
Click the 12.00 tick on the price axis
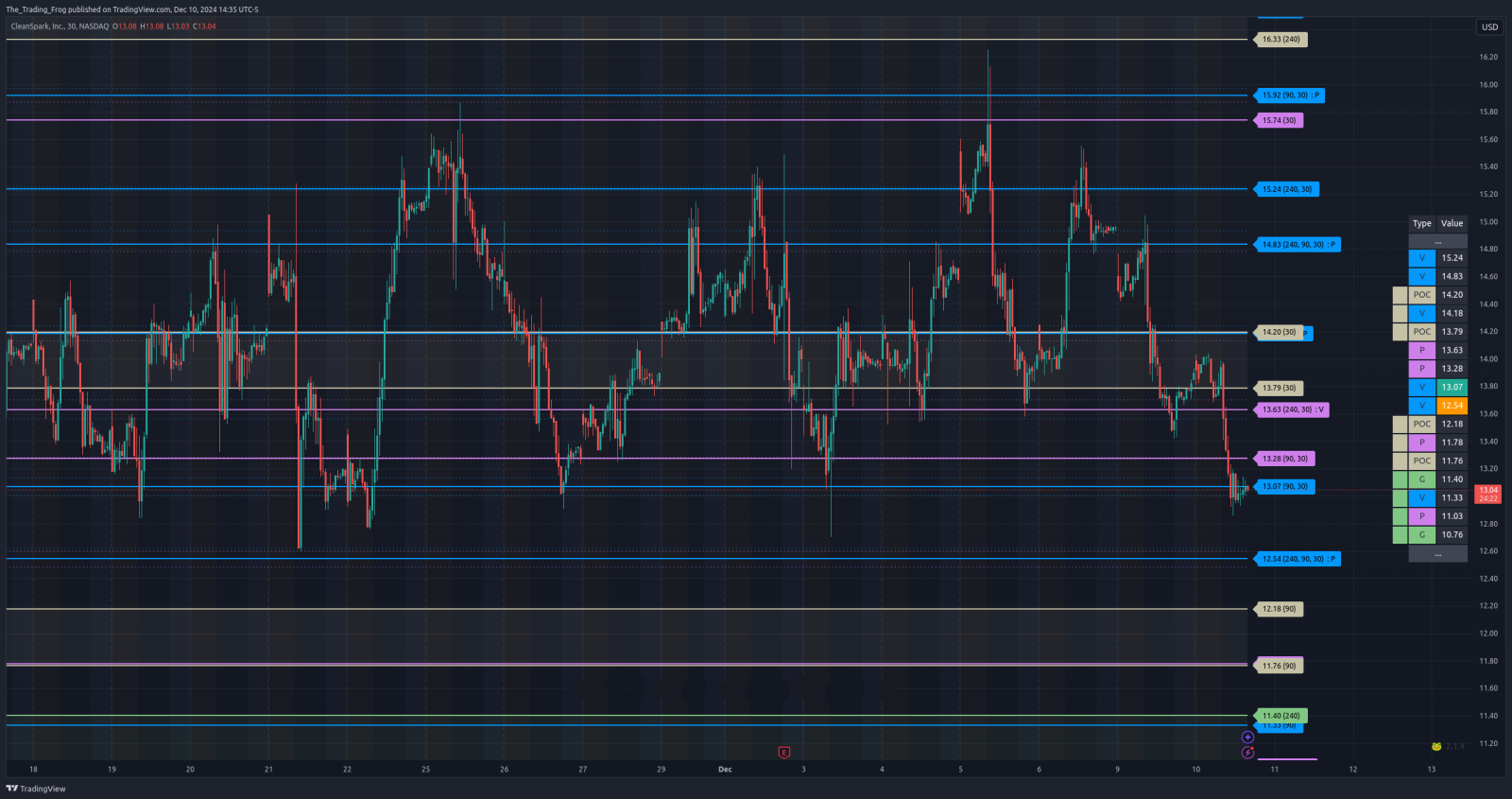[x=1488, y=634]
